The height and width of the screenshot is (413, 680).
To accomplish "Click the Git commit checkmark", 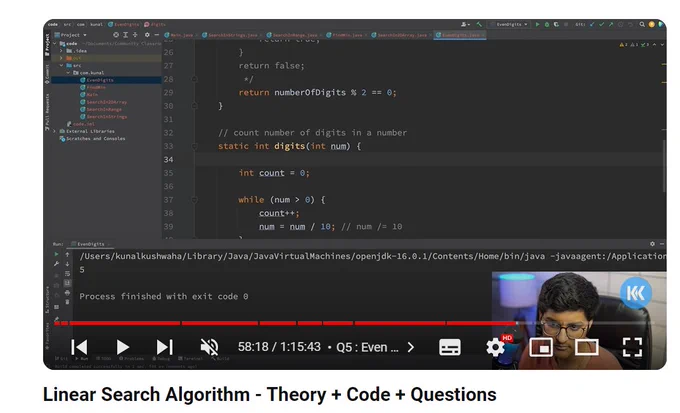I will (x=602, y=24).
